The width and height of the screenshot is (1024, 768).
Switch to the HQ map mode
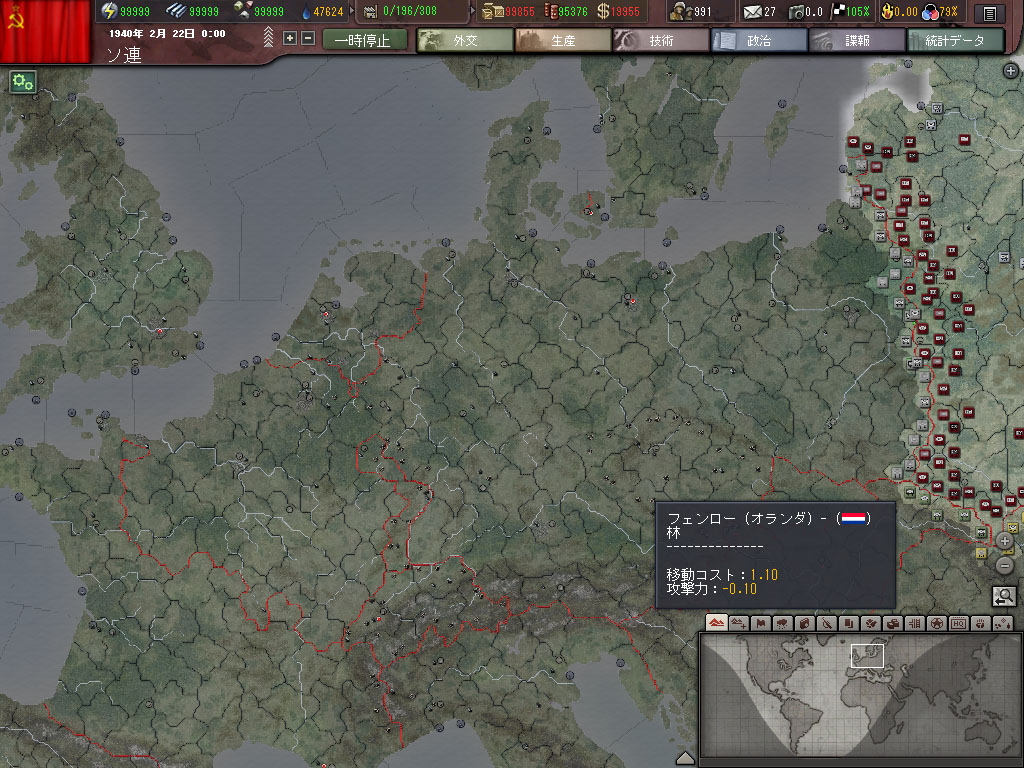coord(958,623)
